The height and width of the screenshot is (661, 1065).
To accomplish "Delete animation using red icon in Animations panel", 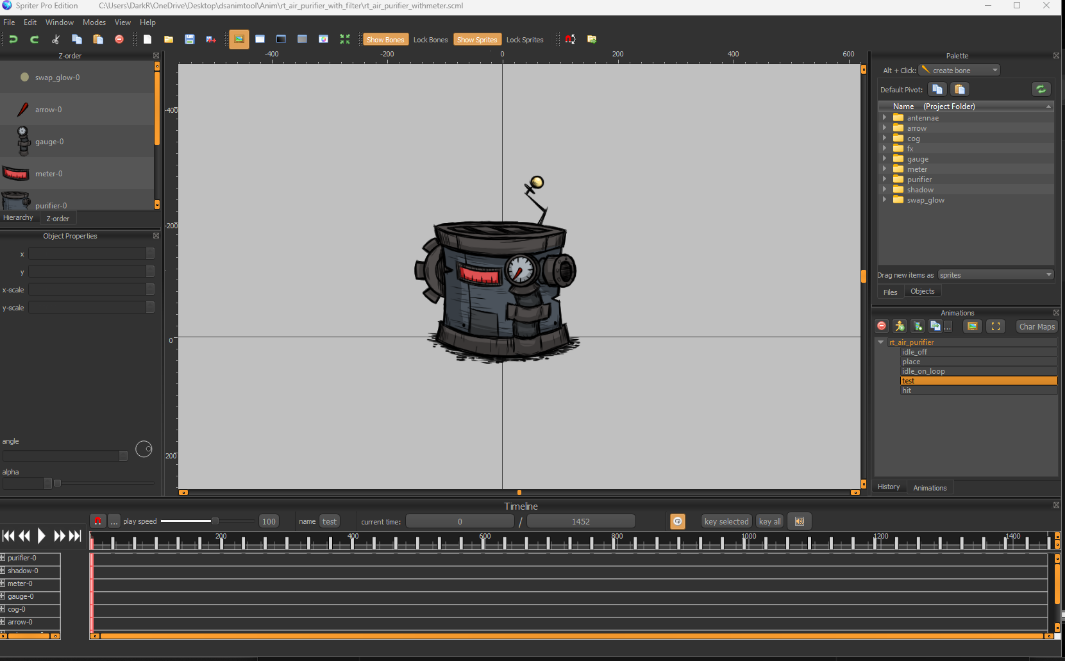I will pos(882,326).
